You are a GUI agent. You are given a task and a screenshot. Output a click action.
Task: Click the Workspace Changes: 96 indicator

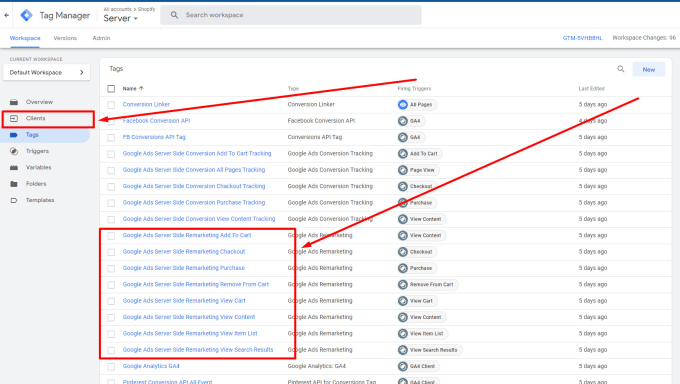coord(644,38)
